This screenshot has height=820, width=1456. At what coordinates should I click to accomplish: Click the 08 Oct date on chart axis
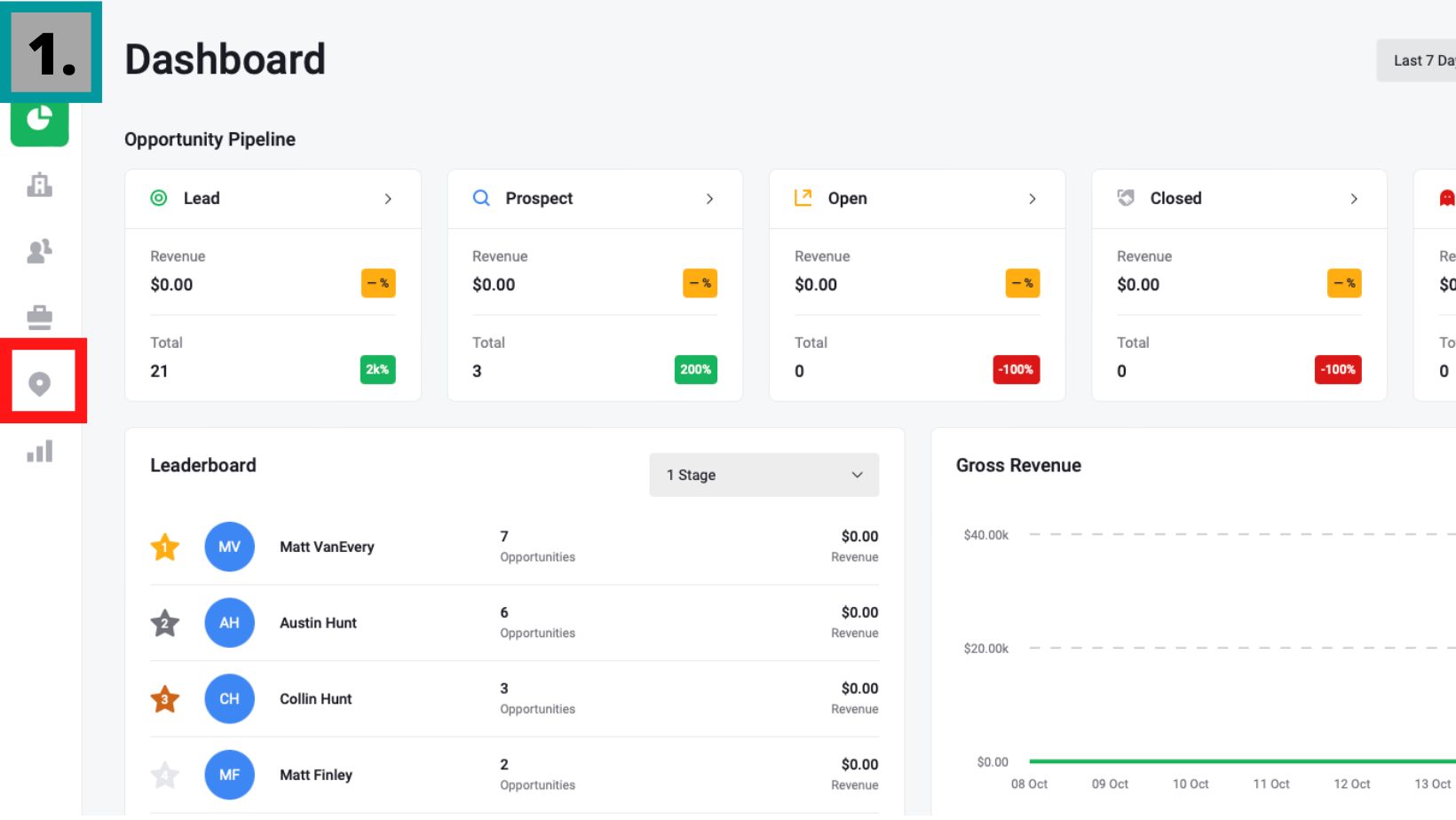(x=1029, y=784)
